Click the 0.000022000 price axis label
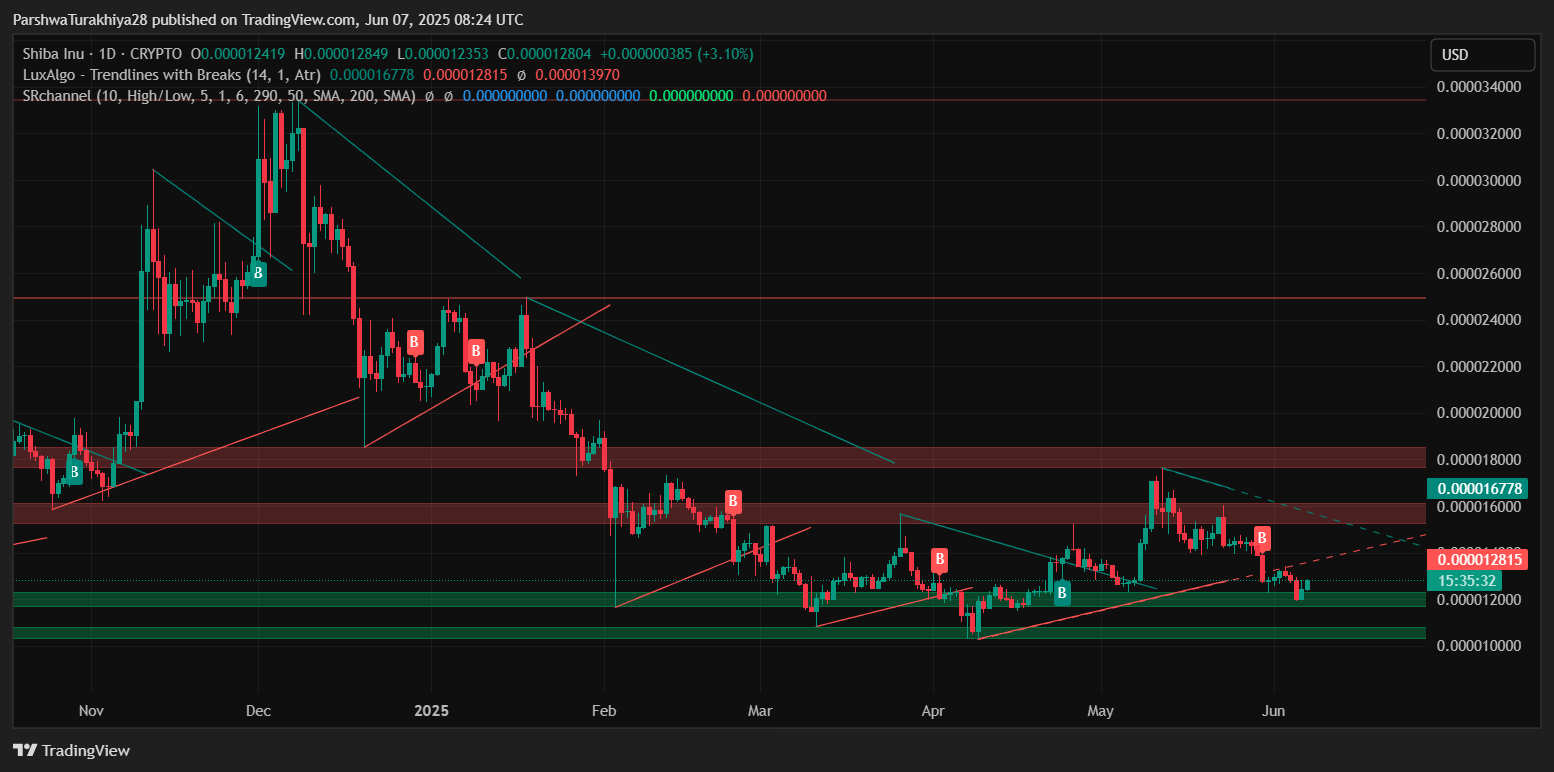Viewport: 1554px width, 772px height. pyautogui.click(x=1479, y=367)
